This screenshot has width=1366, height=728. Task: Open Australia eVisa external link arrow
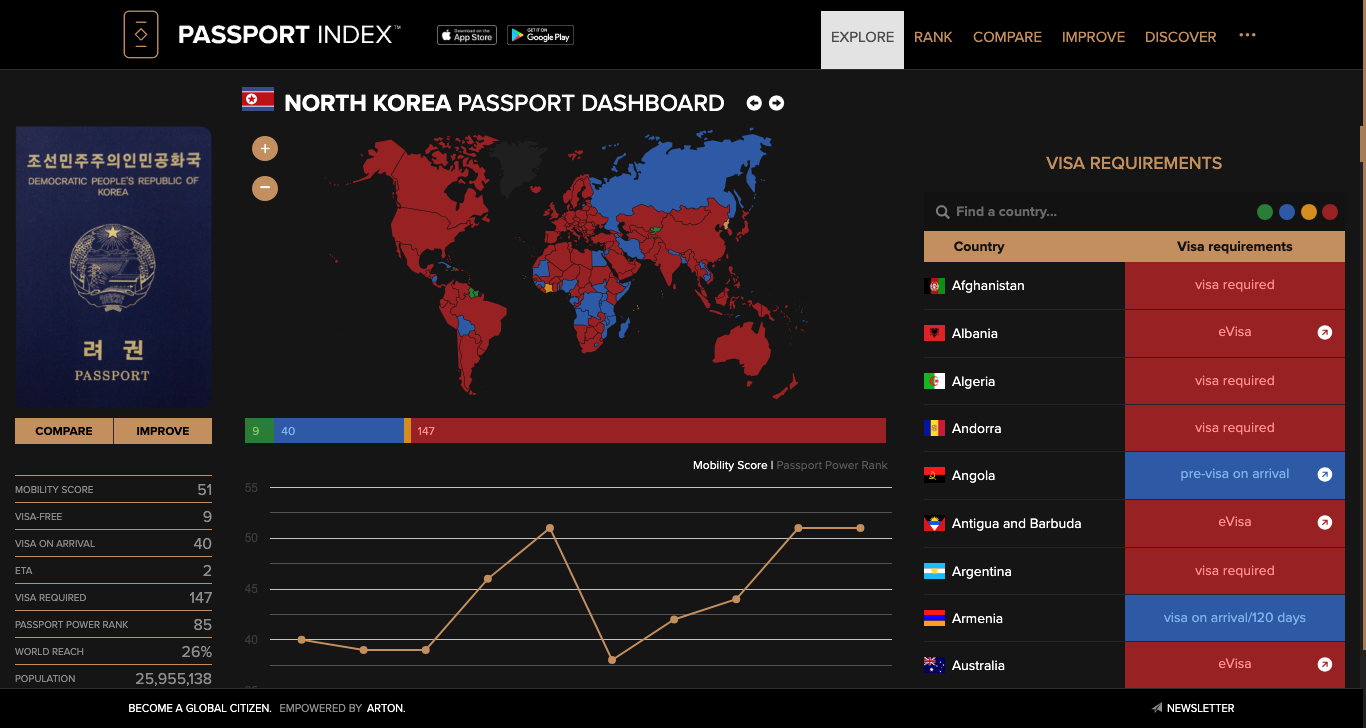click(x=1325, y=664)
